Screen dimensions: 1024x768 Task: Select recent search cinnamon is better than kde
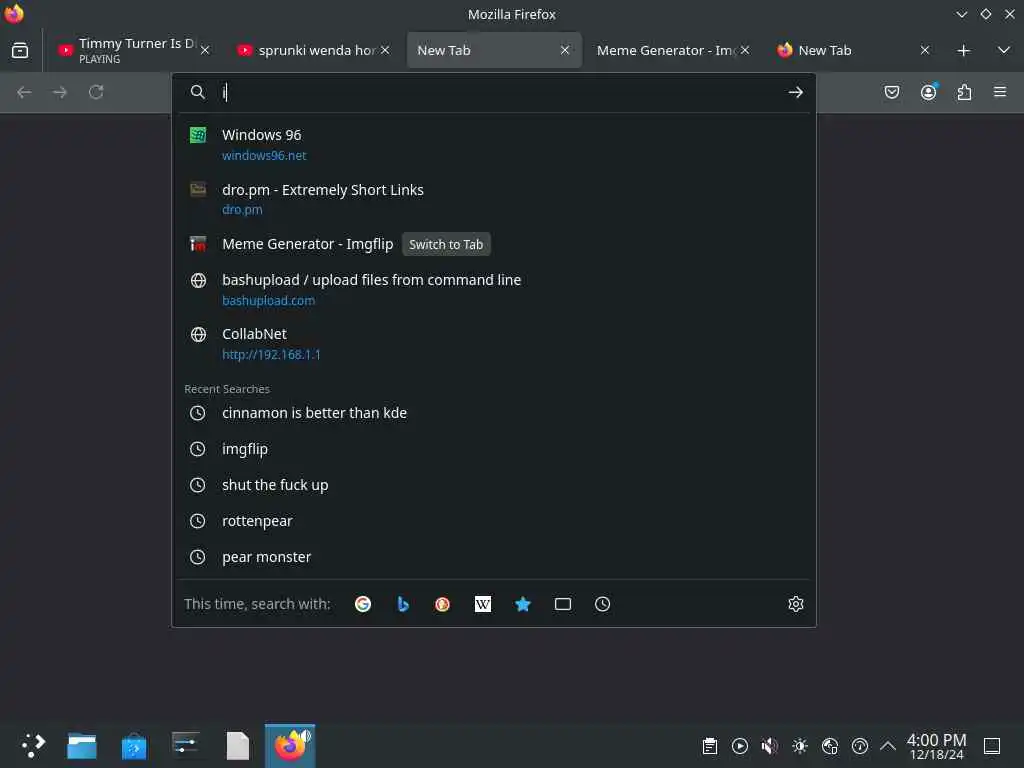click(494, 413)
